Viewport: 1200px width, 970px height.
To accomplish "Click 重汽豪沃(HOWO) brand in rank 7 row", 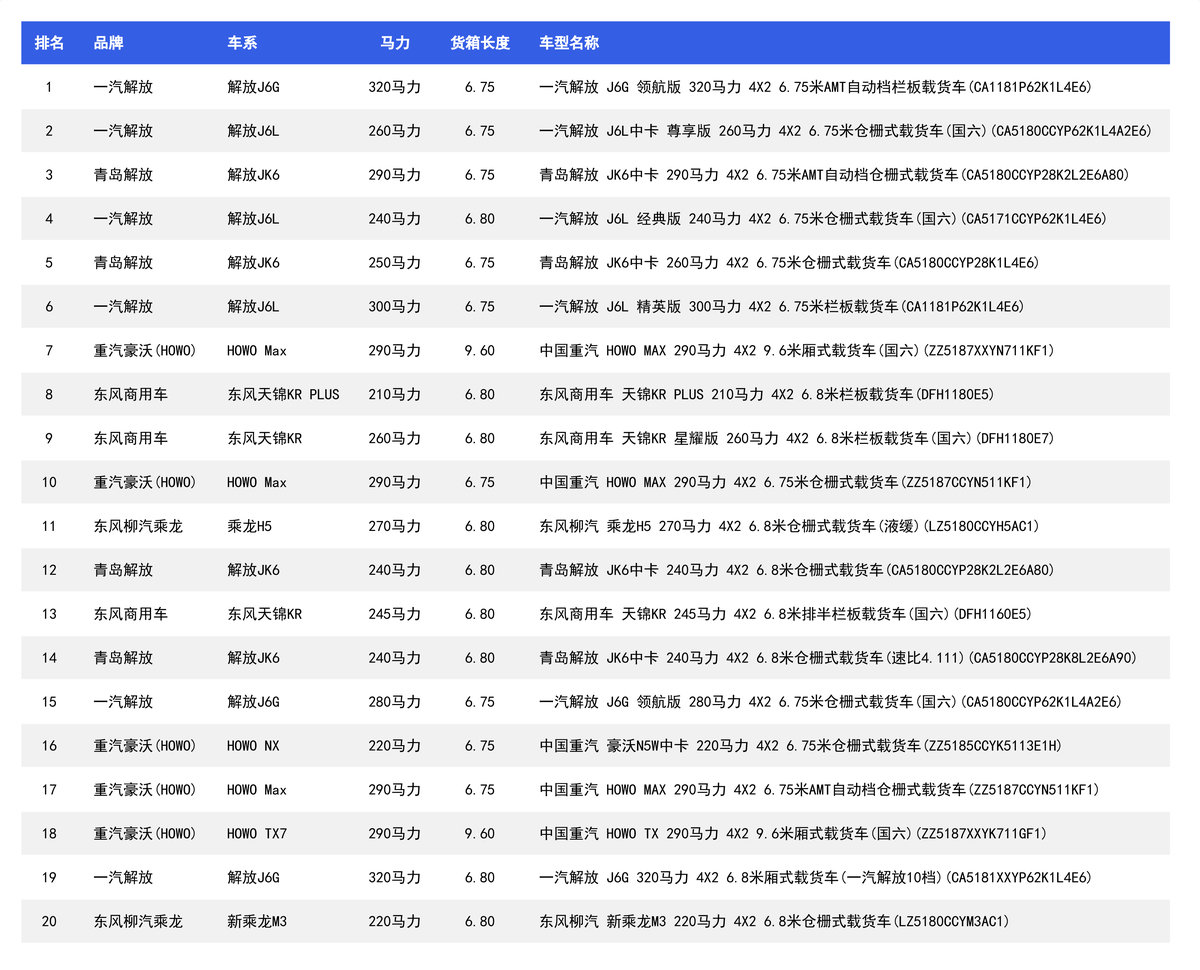I will coord(145,351).
